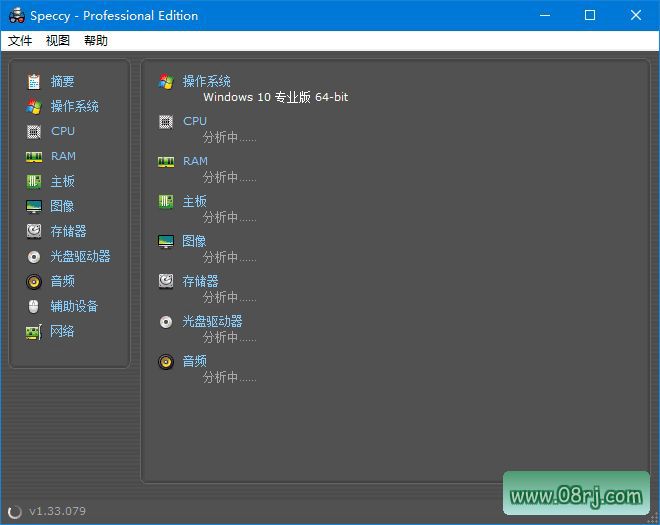Image resolution: width=660 pixels, height=525 pixels.
Task: Click the CPU heading link in summary
Action: click(195, 121)
